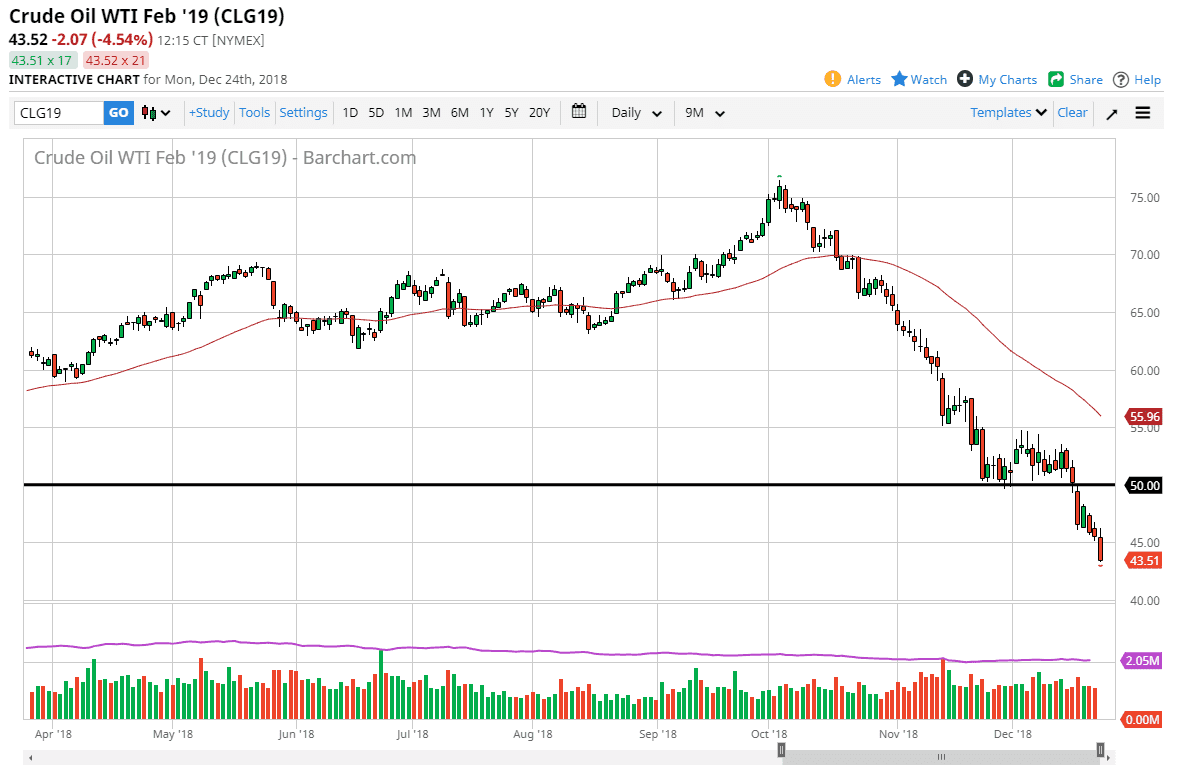Click the 50.00 horizontal line price label
The width and height of the screenshot is (1177, 766).
1143,485
